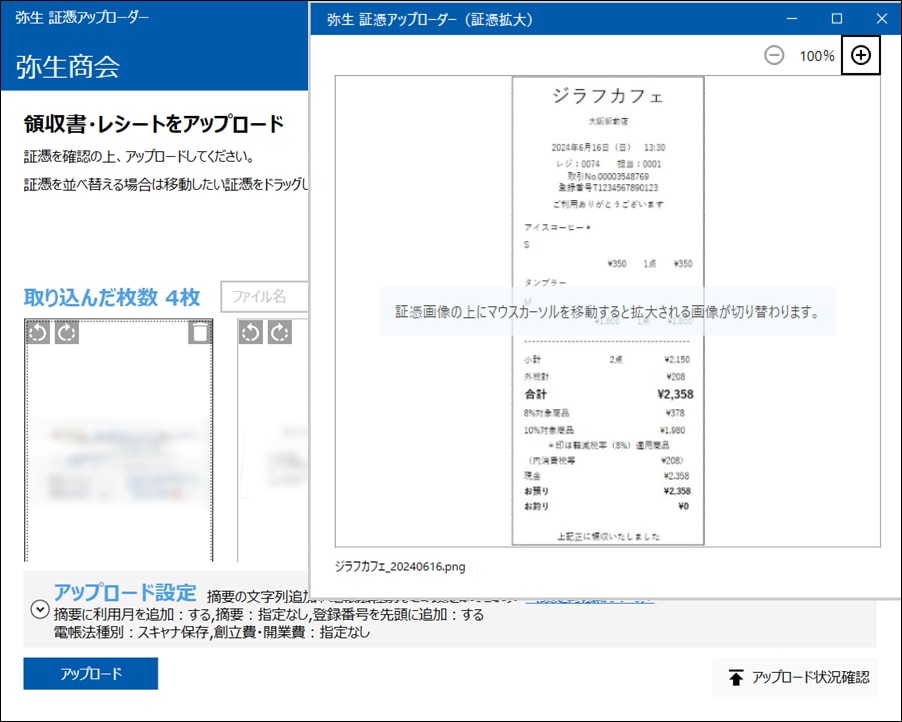The width and height of the screenshot is (902, 722).
Task: Click the ジラフカフェ_20240616.png file name
Action: [x=400, y=567]
